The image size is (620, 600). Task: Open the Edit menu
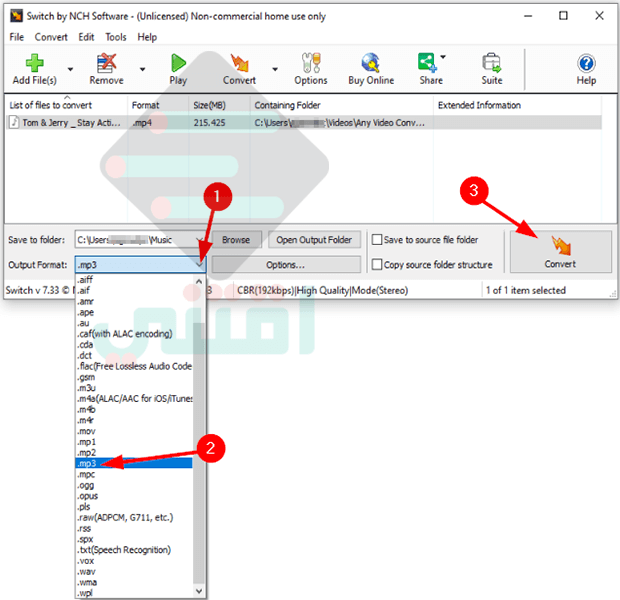coord(86,37)
